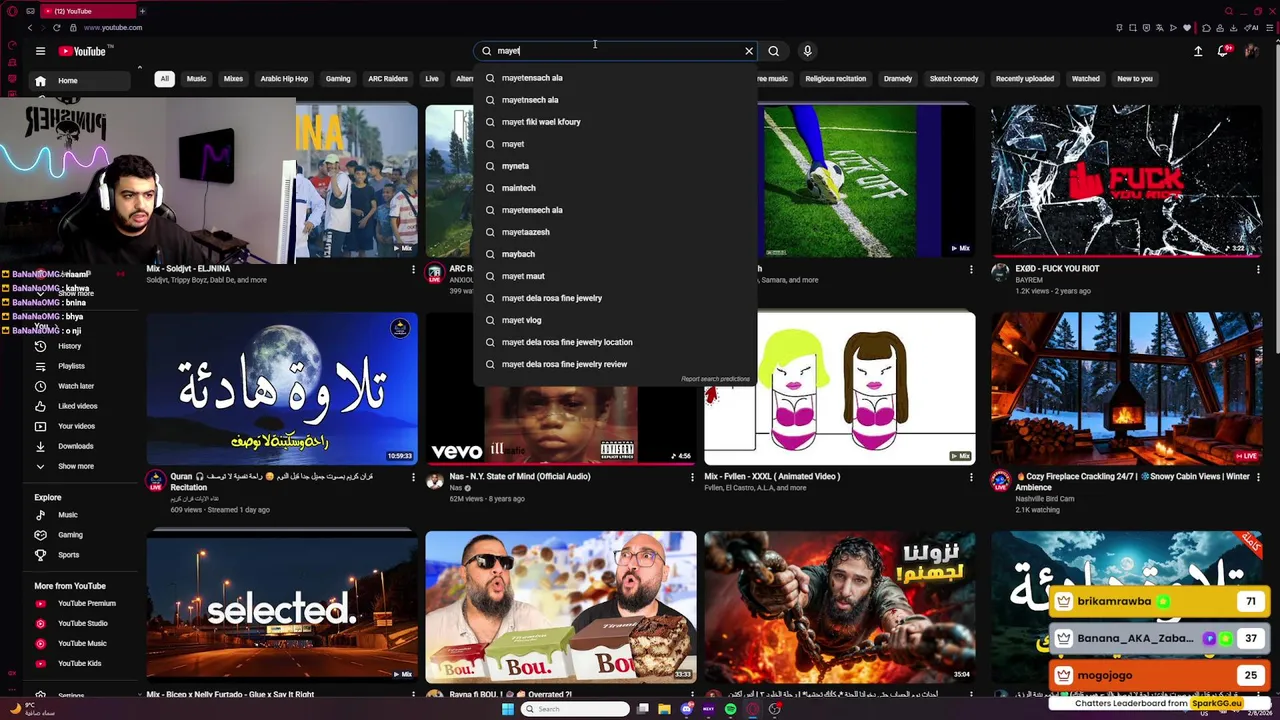1280x720 pixels.
Task: Open Playlists in the sidebar
Action: (x=70, y=366)
